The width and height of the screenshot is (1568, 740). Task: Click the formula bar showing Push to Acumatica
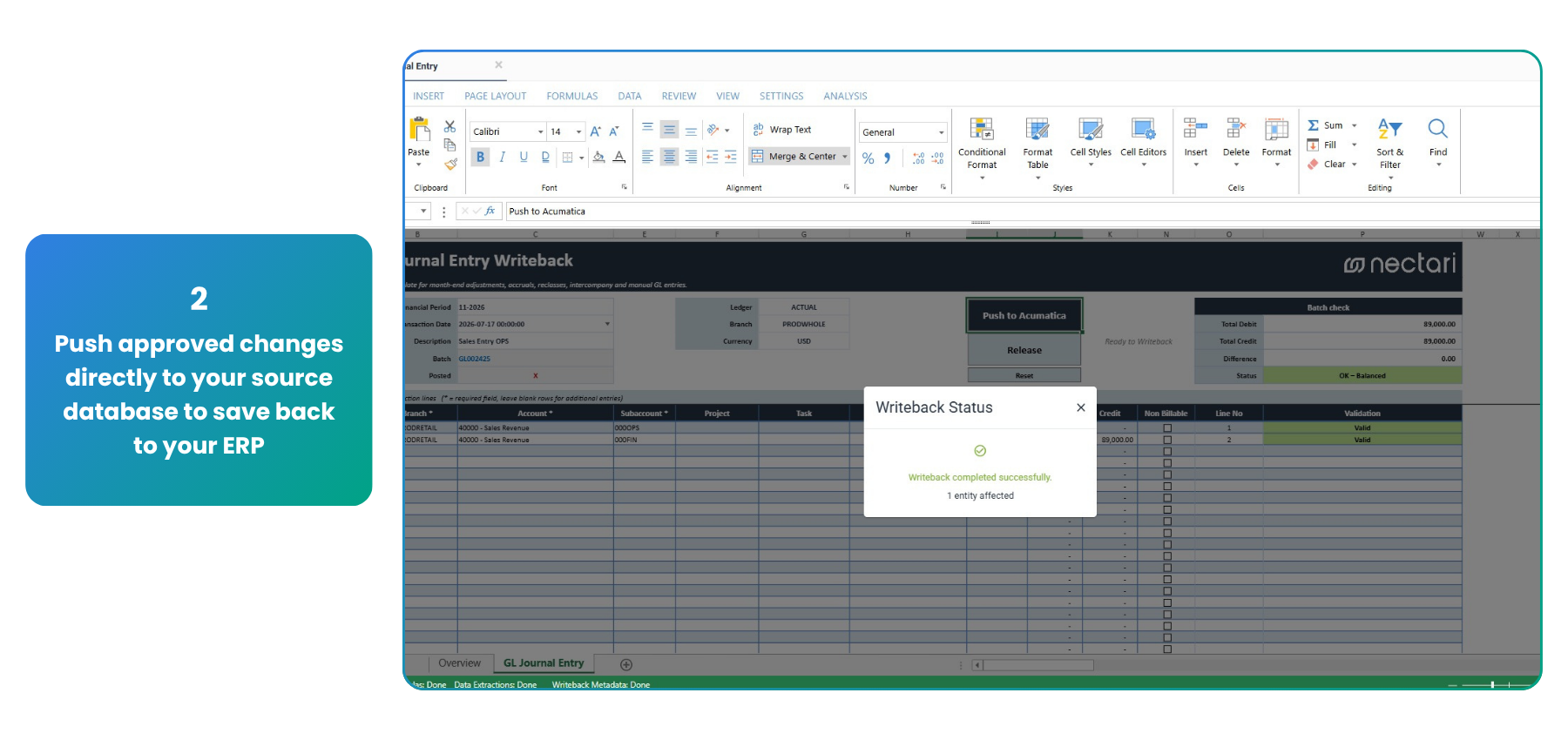click(x=1022, y=211)
